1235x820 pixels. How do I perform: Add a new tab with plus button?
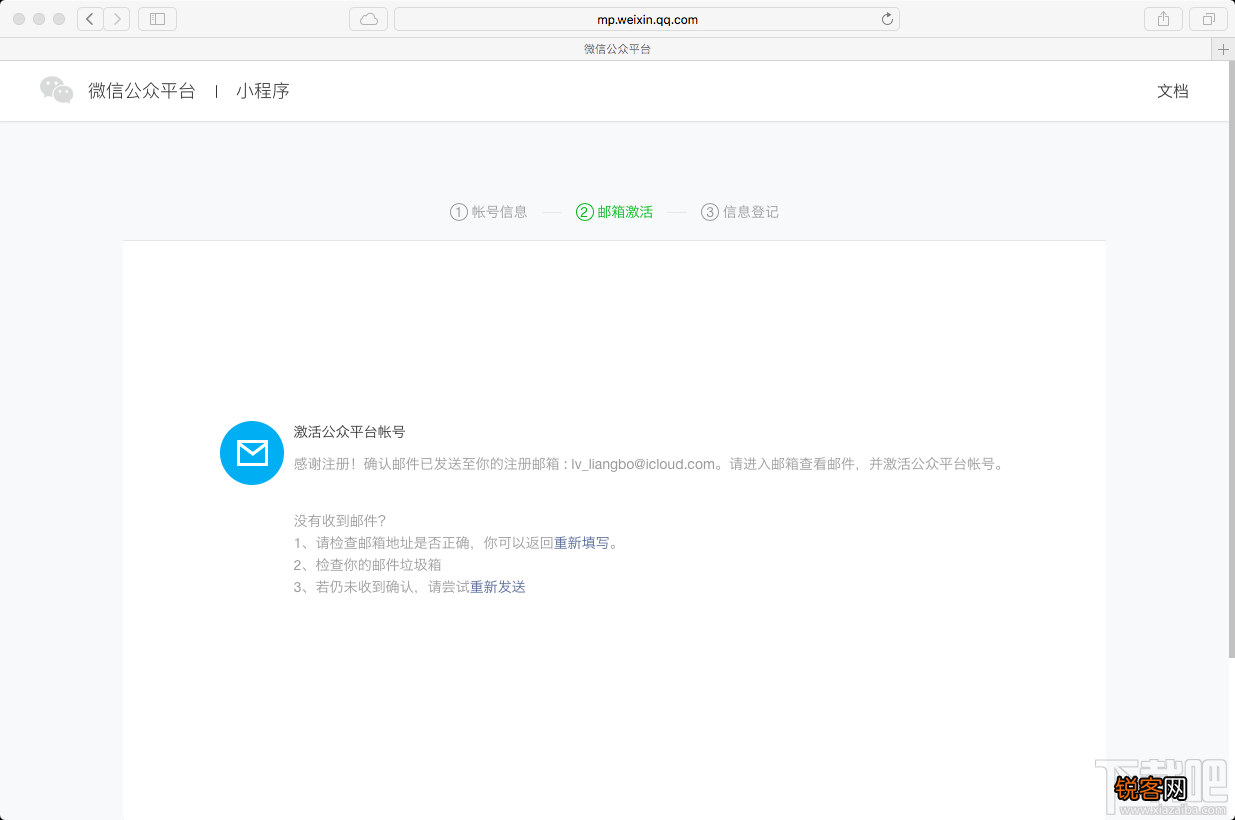(1223, 49)
